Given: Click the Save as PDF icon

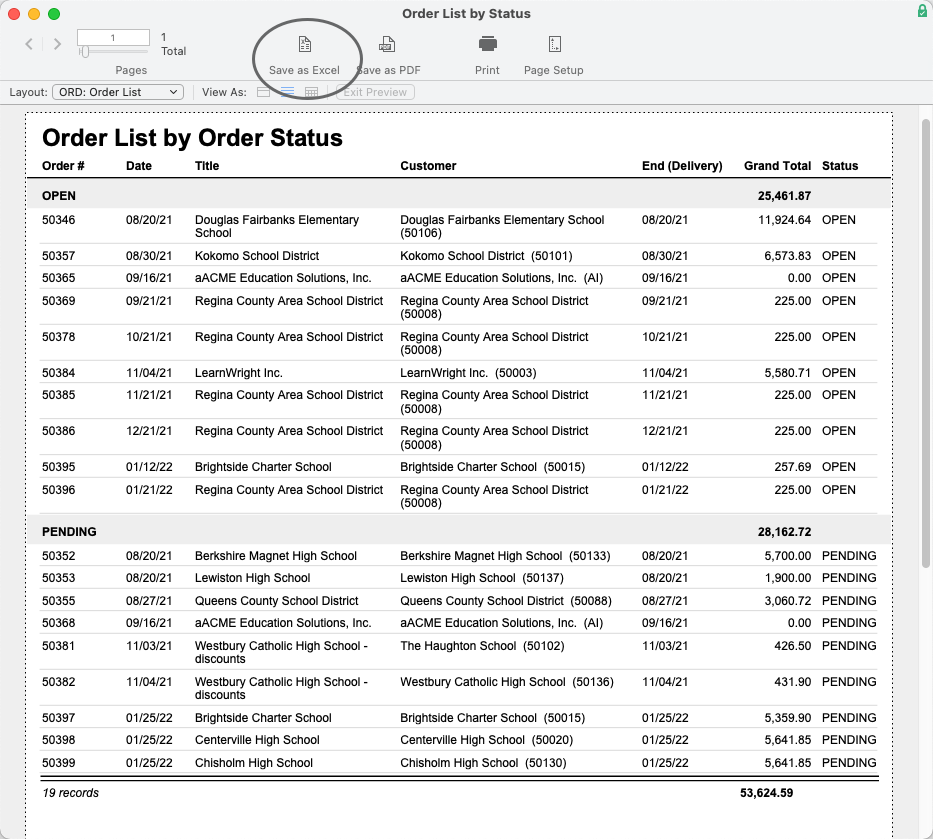Looking at the screenshot, I should [387, 44].
